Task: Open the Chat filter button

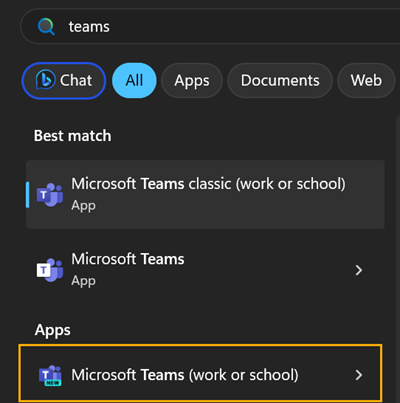Action: (64, 80)
